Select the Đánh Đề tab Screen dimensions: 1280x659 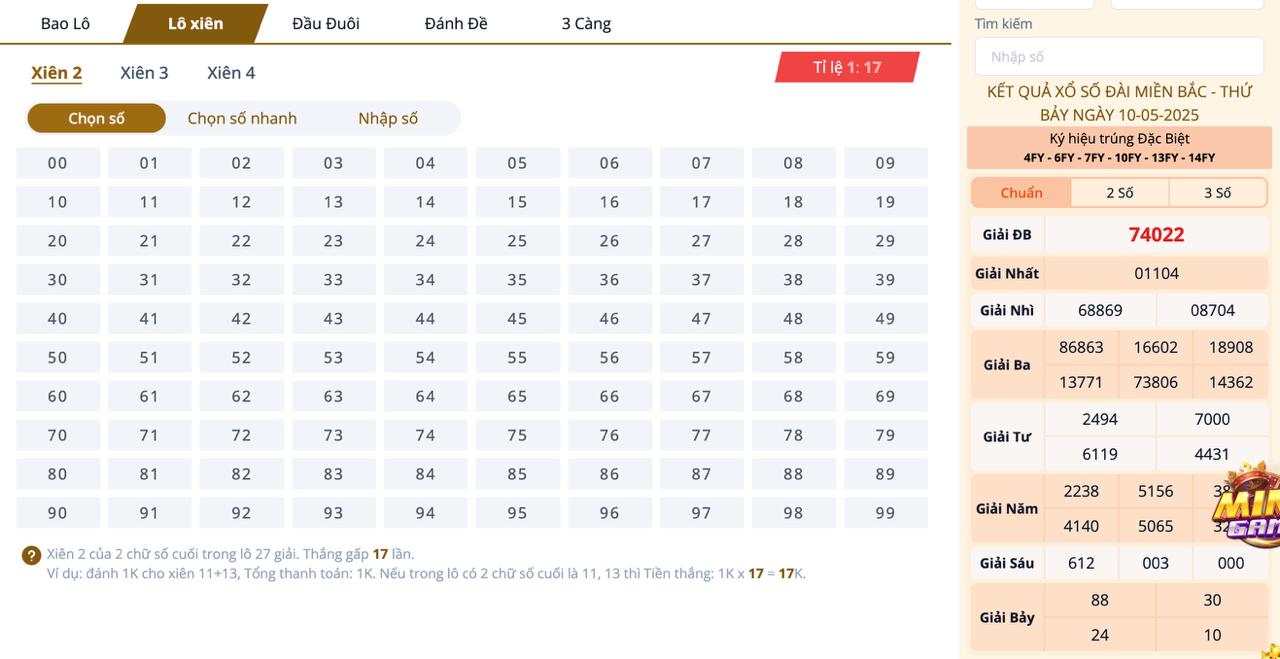[456, 23]
